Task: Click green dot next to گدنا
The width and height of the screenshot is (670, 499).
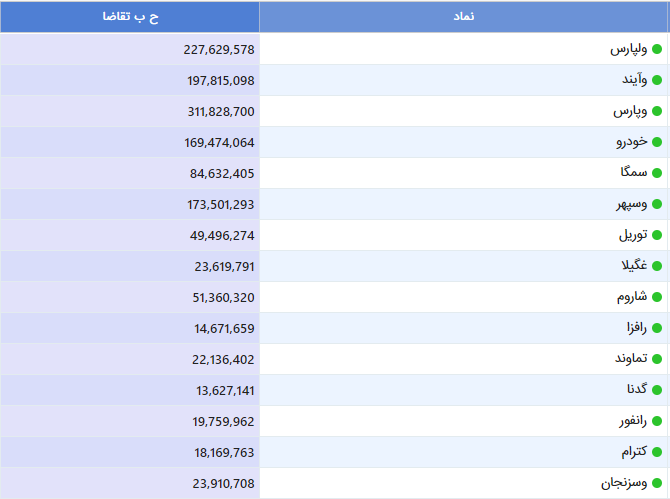Action: coord(657,390)
